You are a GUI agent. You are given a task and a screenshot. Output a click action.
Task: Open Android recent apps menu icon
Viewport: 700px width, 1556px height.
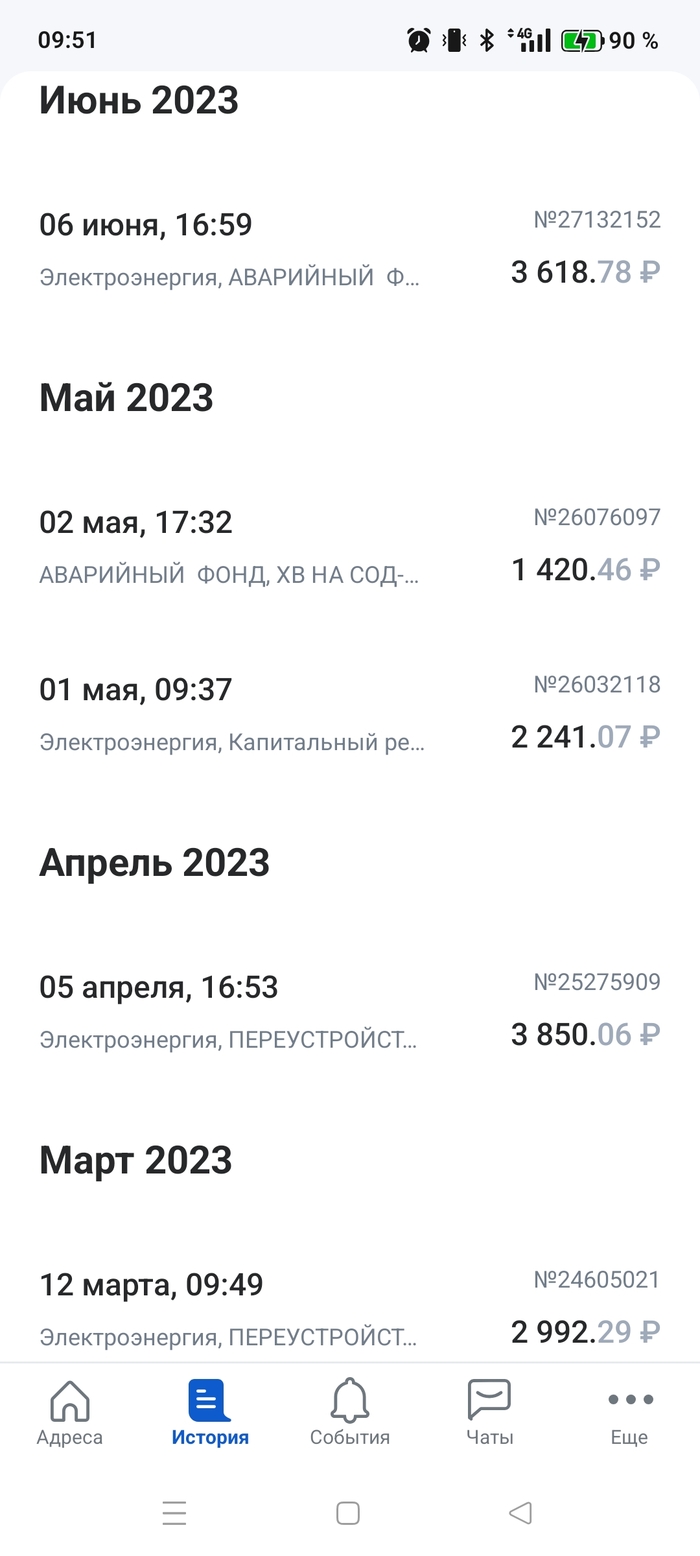click(x=174, y=1513)
